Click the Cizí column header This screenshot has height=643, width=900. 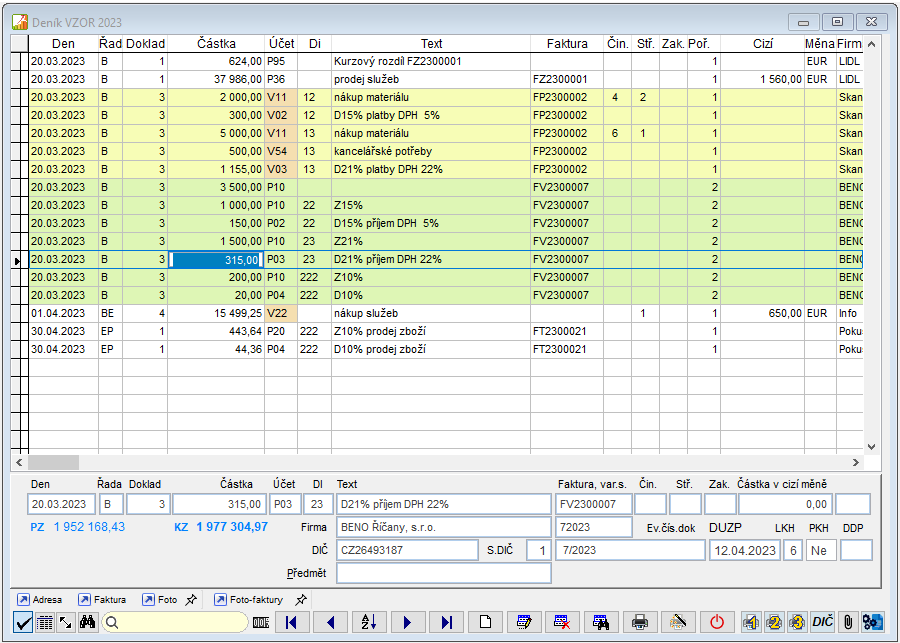762,44
